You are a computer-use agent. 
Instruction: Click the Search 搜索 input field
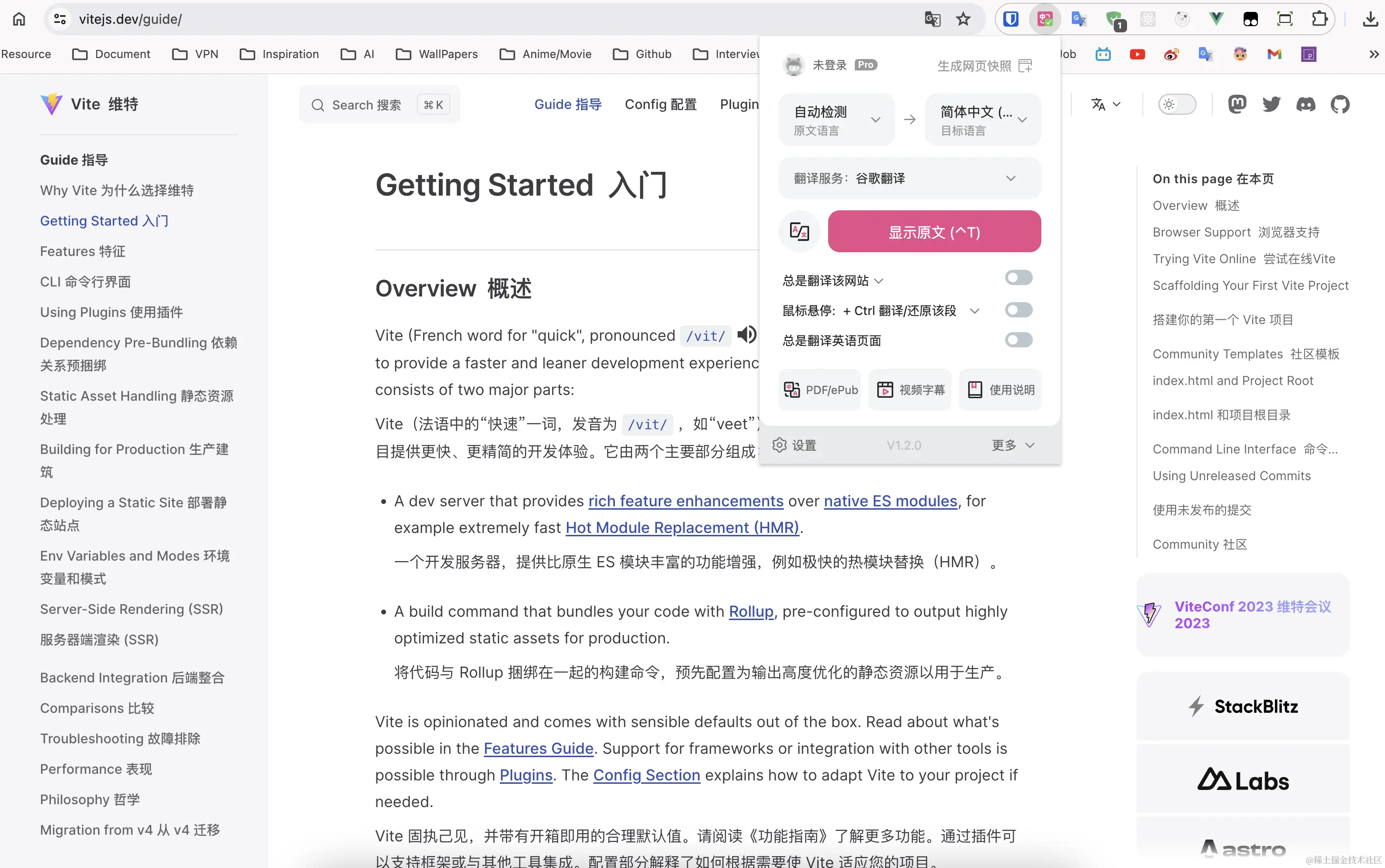(372, 105)
